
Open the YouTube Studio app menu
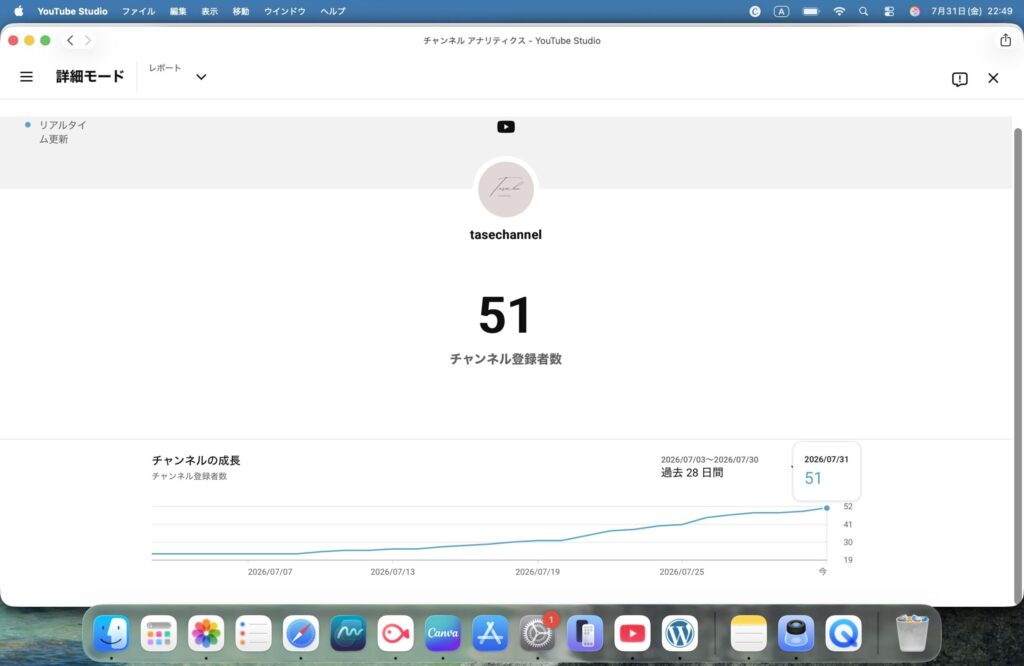72,11
